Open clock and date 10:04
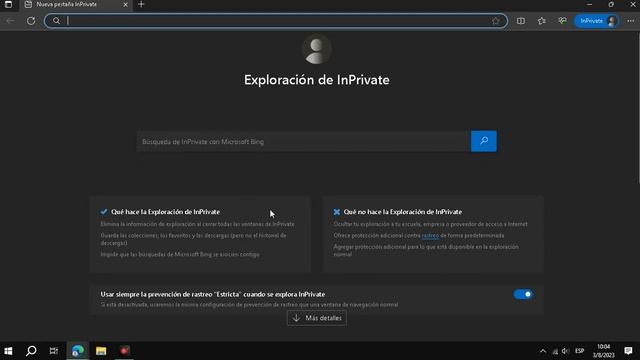Viewport: 640px width, 360px height. pyautogui.click(x=604, y=351)
